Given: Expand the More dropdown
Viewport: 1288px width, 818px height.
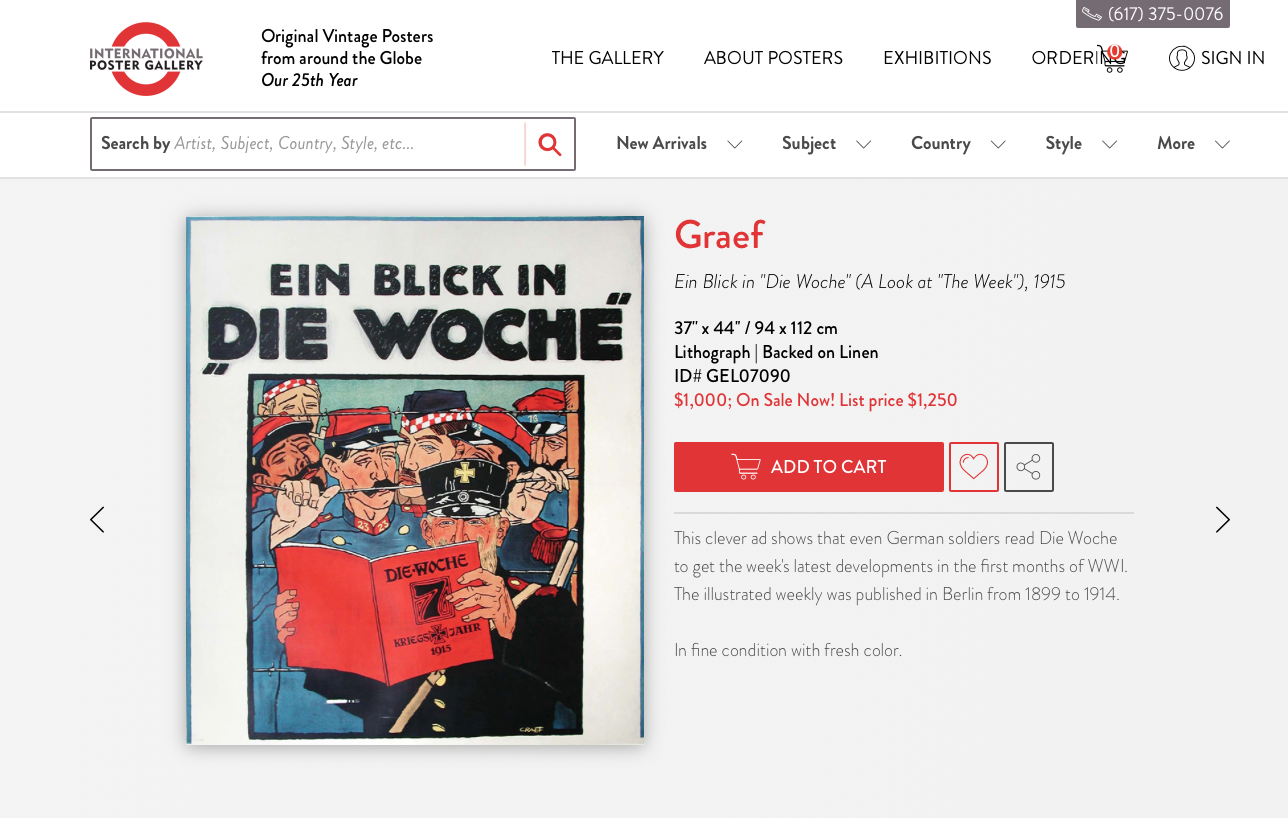Looking at the screenshot, I should (x=1193, y=144).
